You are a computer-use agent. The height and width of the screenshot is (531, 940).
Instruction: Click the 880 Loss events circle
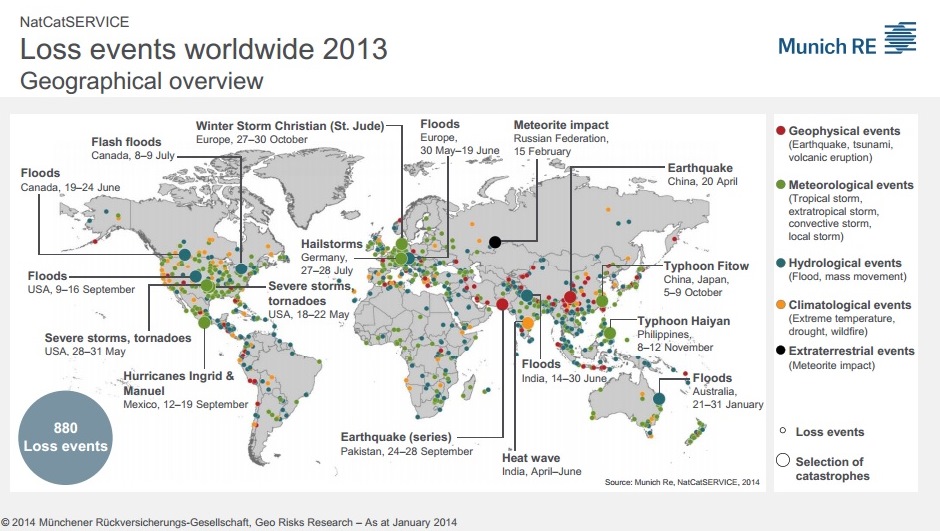[65, 438]
